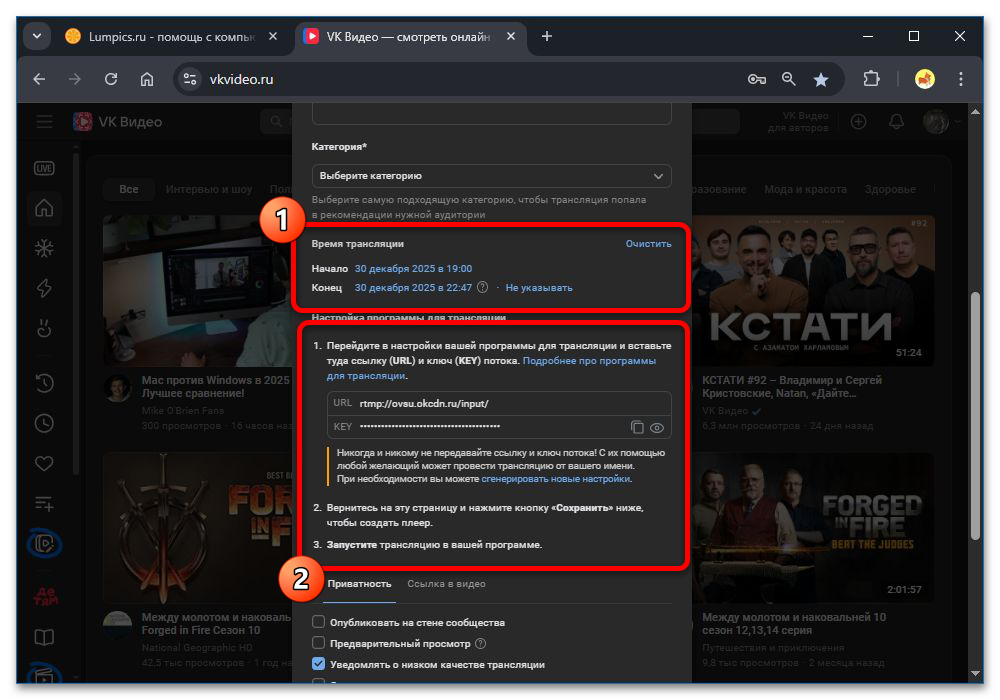Click the VK Видео logo
Image resolution: width=1000 pixels, height=700 pixels.
click(118, 121)
